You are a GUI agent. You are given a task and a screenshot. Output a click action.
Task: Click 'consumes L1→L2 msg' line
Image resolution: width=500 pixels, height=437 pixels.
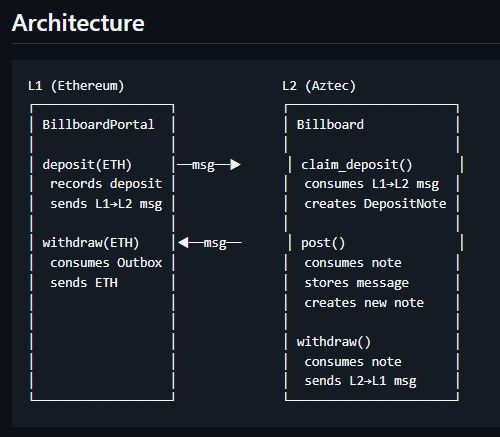click(x=372, y=184)
